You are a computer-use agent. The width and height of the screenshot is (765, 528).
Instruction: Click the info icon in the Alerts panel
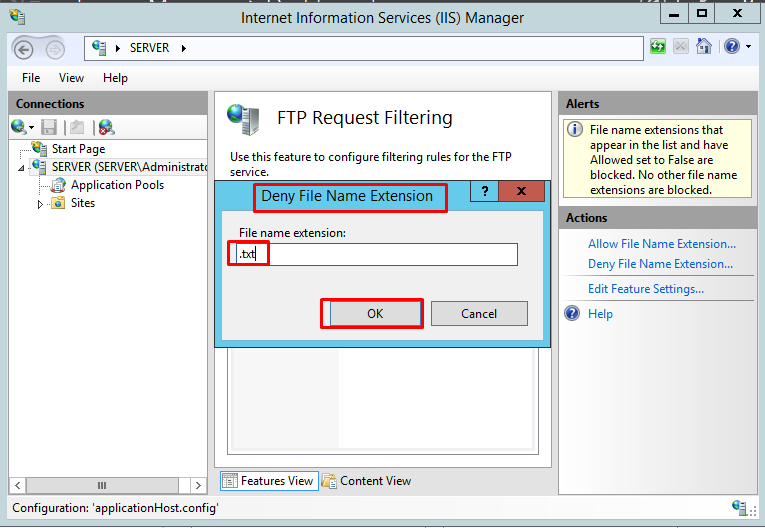pyautogui.click(x=575, y=130)
